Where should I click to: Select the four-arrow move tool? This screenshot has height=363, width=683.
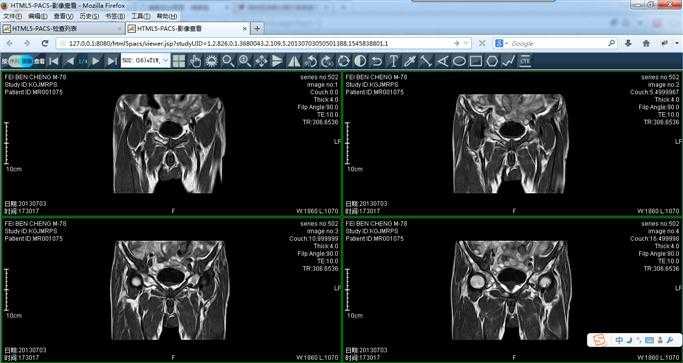click(261, 61)
